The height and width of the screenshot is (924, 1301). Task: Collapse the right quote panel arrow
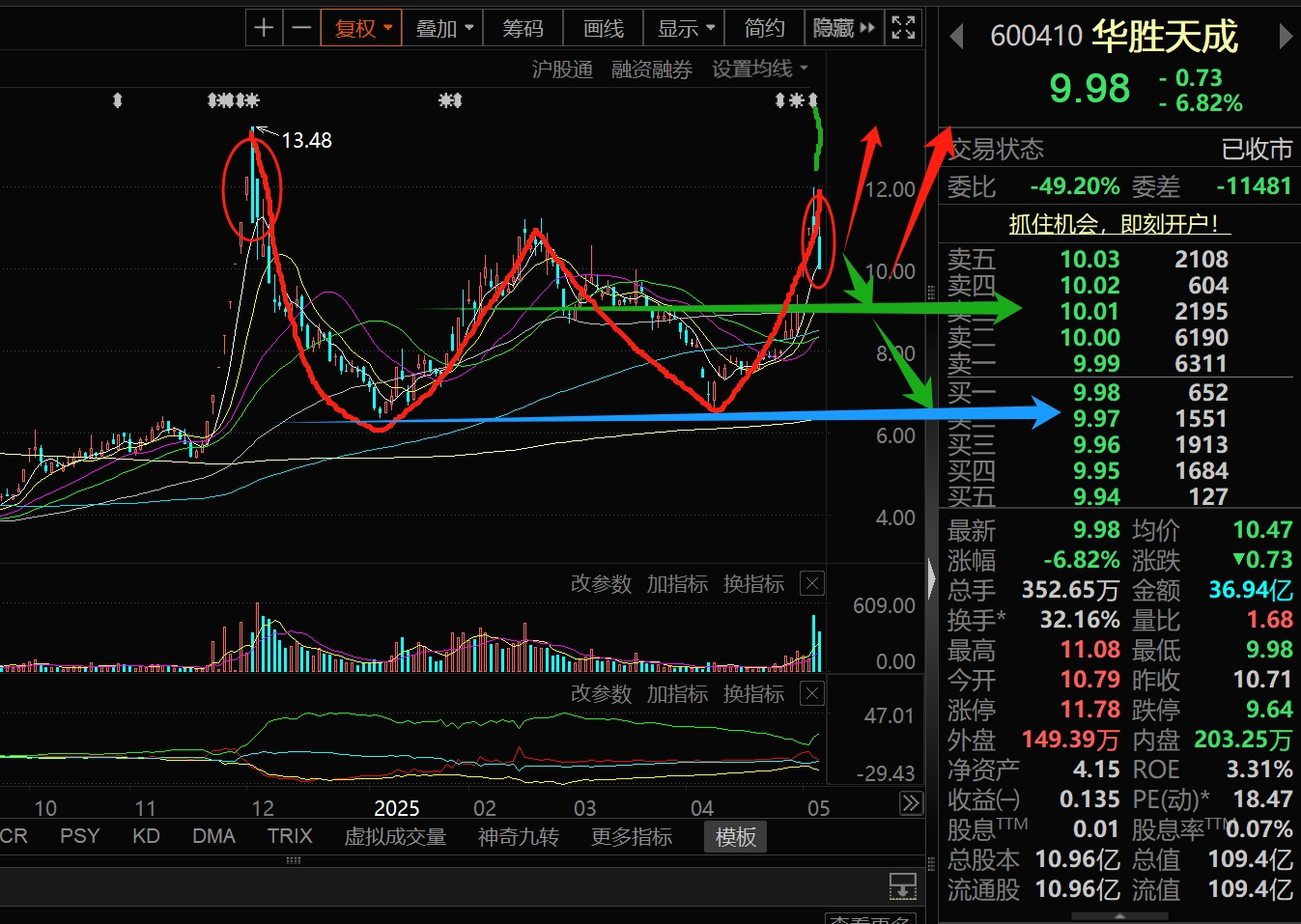pyautogui.click(x=931, y=579)
